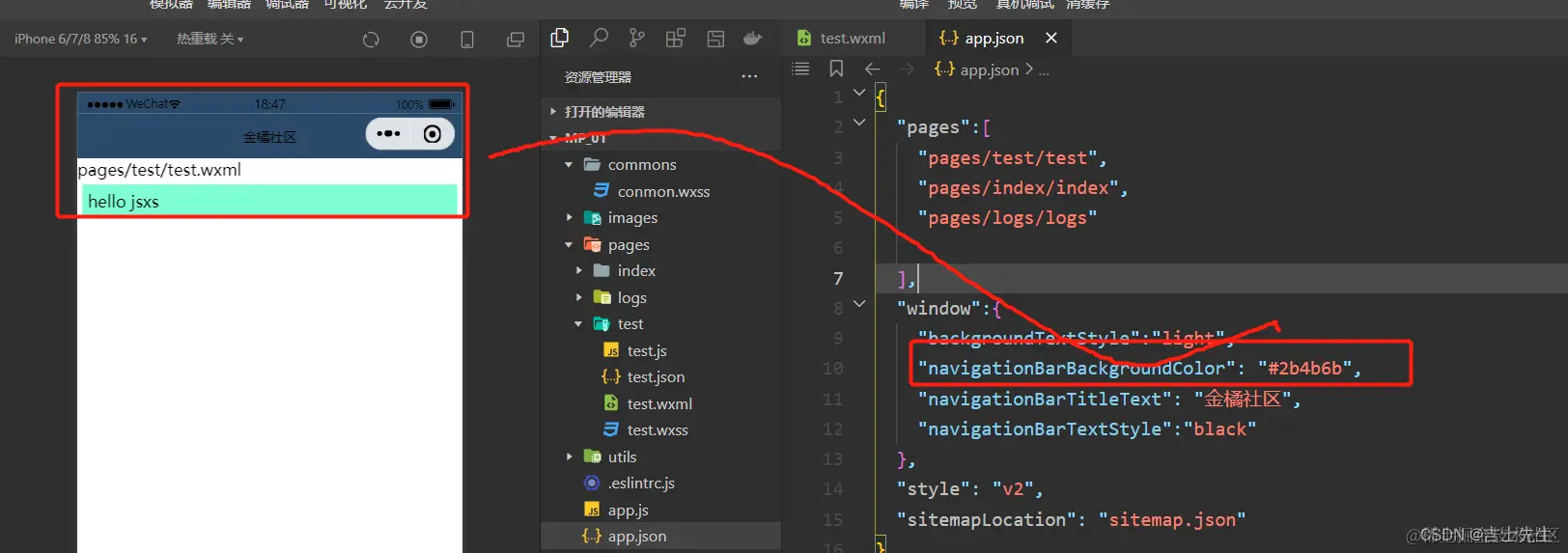The width and height of the screenshot is (1568, 553).
Task: Open the hot reload dropdown
Action: [x=210, y=39]
